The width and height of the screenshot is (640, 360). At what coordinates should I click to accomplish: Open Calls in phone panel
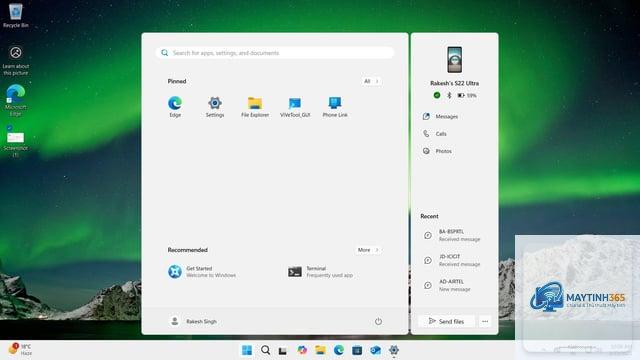435,133
